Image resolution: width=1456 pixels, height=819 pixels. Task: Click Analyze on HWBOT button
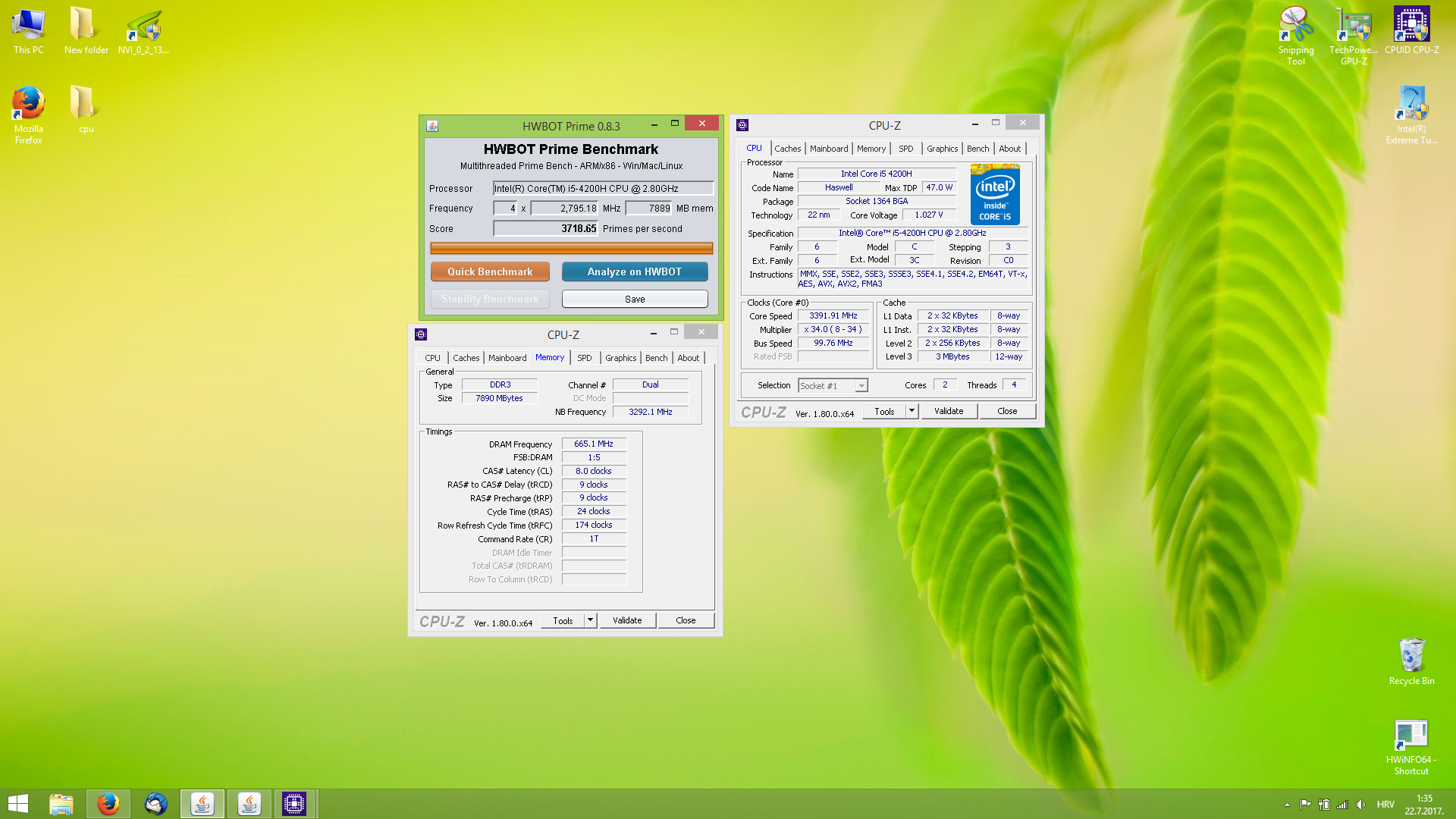click(x=635, y=271)
